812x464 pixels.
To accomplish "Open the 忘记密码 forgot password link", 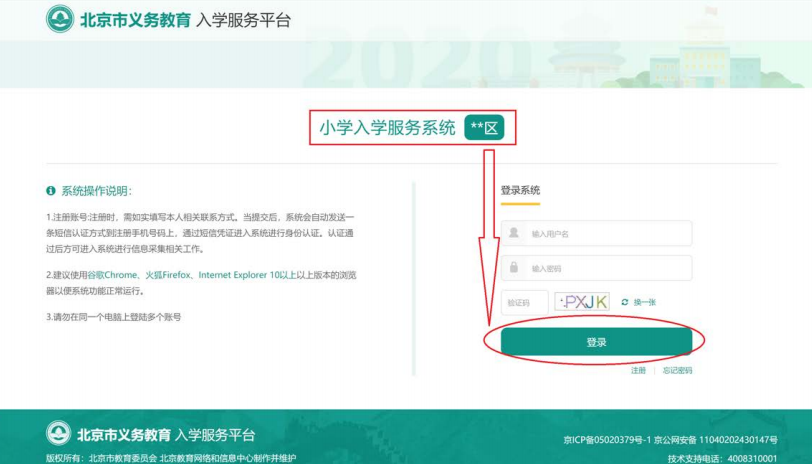I will click(677, 370).
